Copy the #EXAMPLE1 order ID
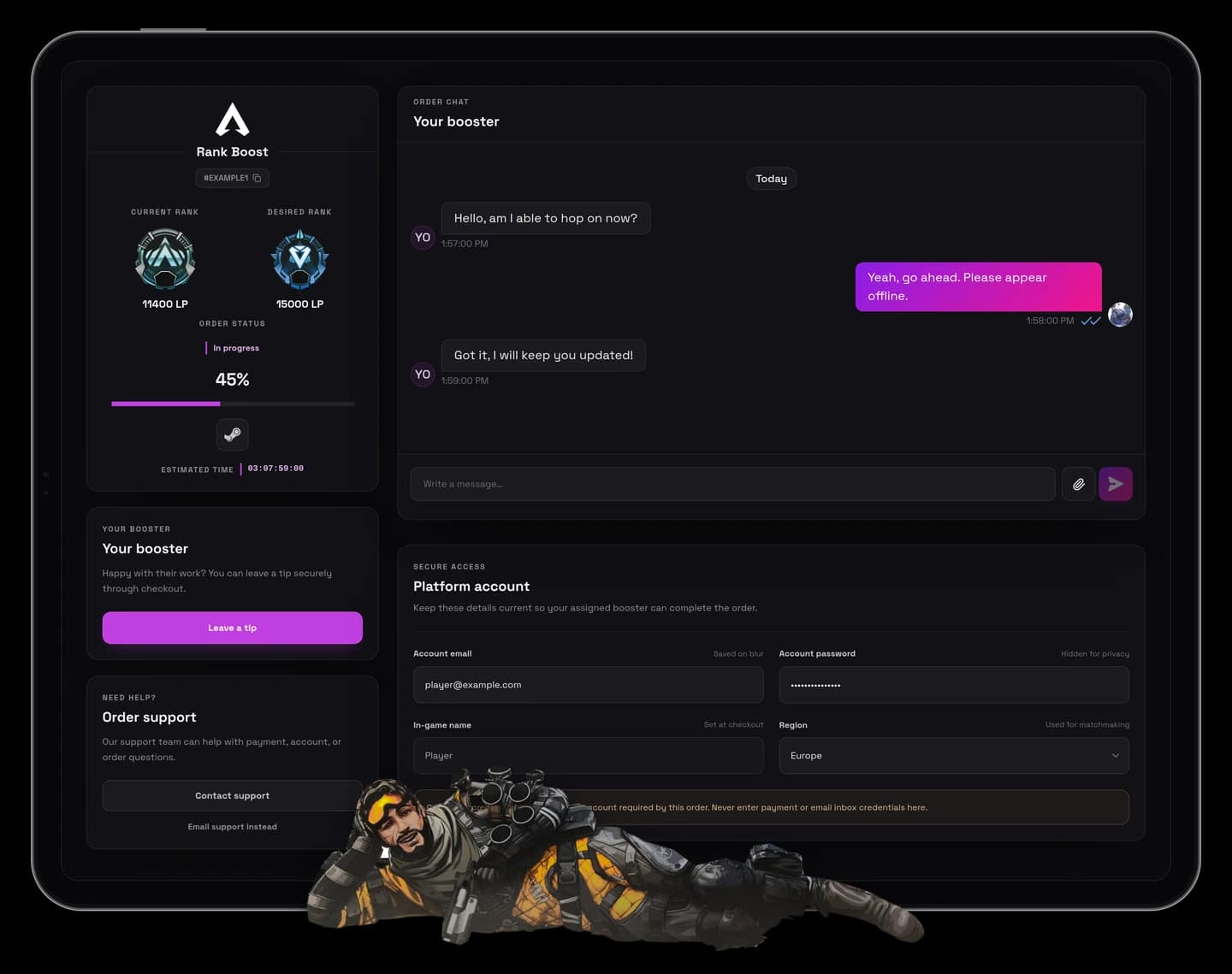This screenshot has width=1232, height=974. (257, 178)
